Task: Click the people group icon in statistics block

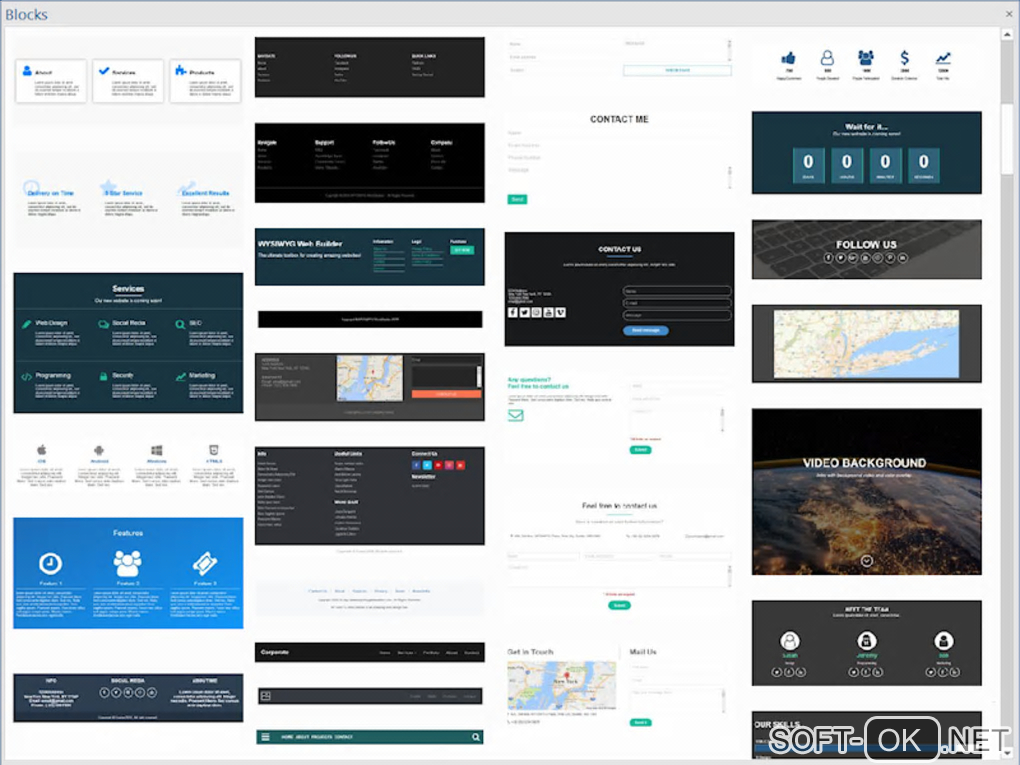Action: [866, 58]
